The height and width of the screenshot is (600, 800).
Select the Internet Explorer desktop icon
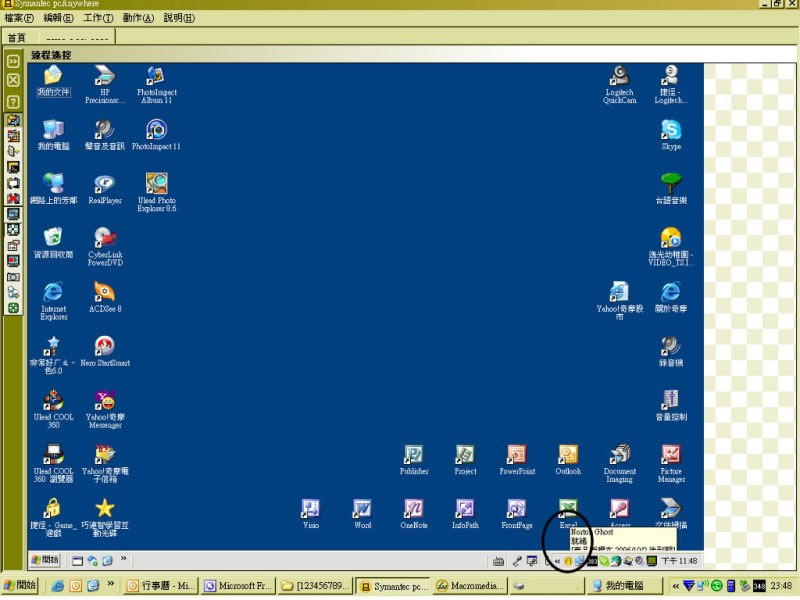tap(54, 301)
